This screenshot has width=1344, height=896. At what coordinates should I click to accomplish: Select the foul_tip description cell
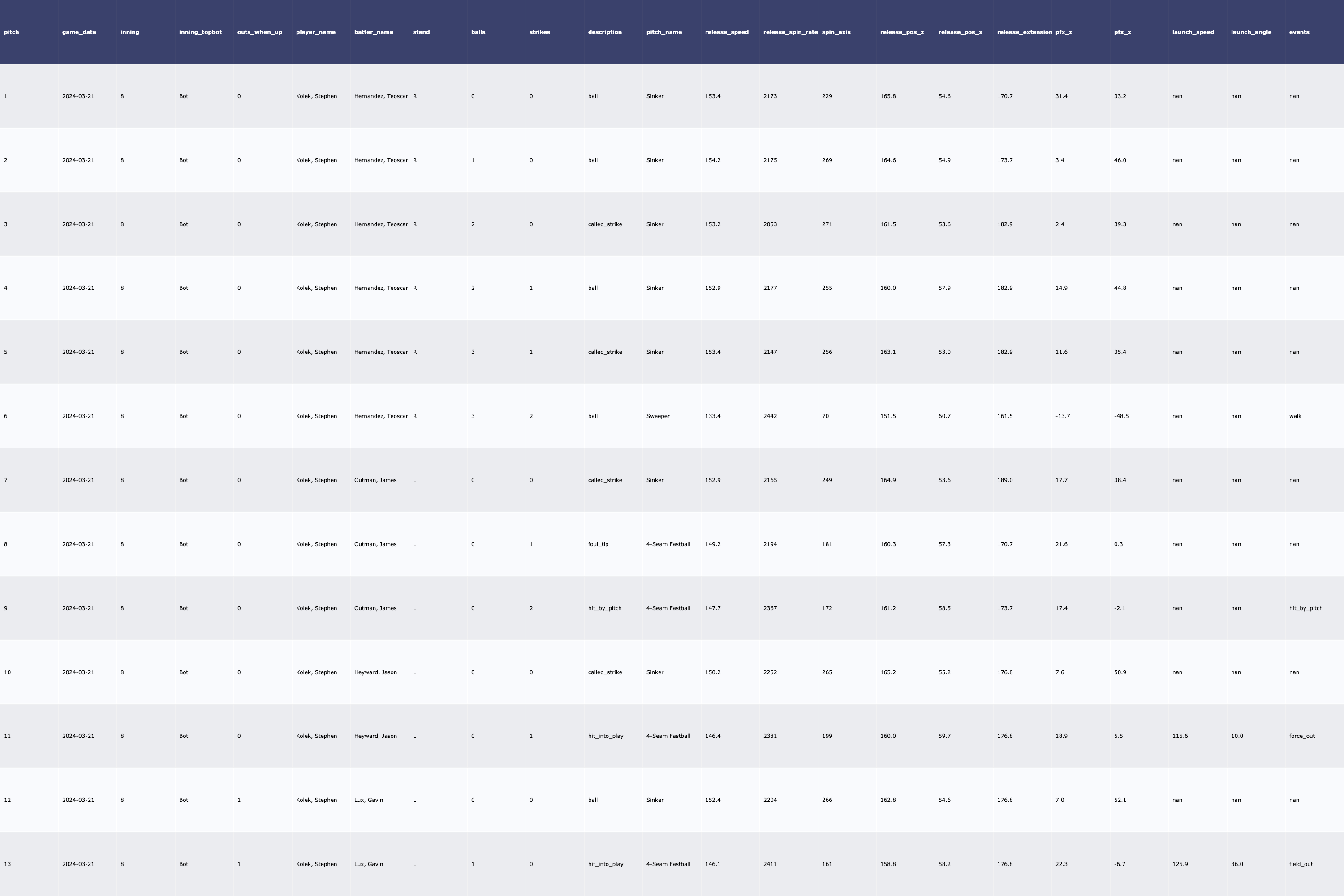pos(598,544)
